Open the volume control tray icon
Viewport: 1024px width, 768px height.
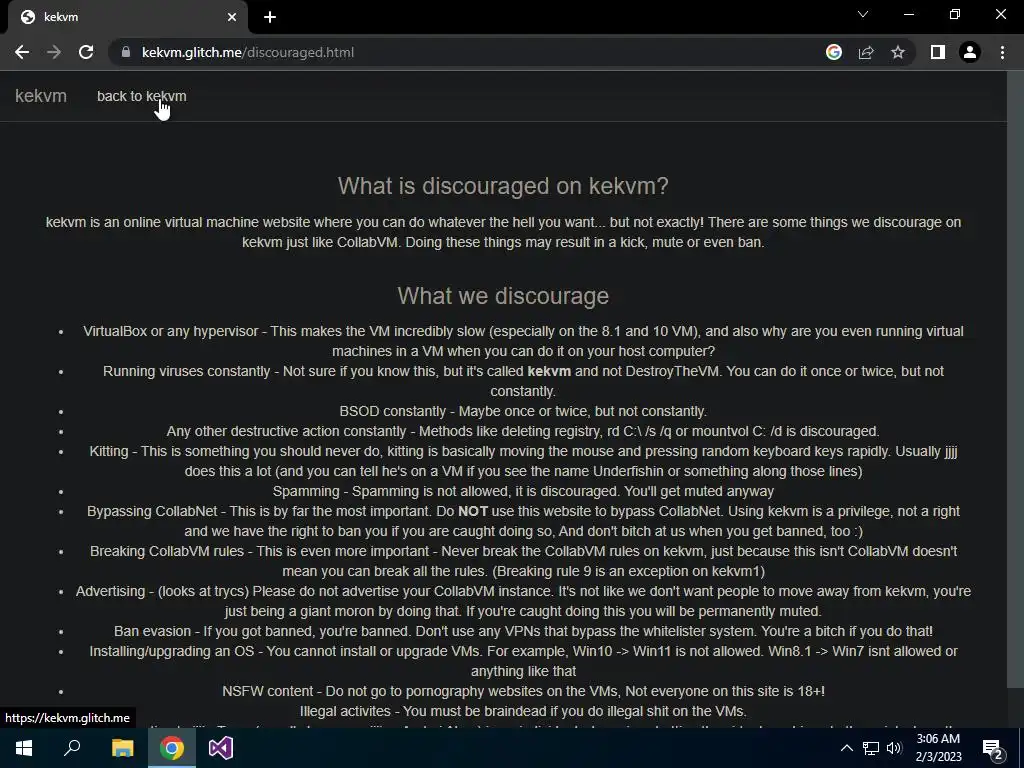pos(894,748)
